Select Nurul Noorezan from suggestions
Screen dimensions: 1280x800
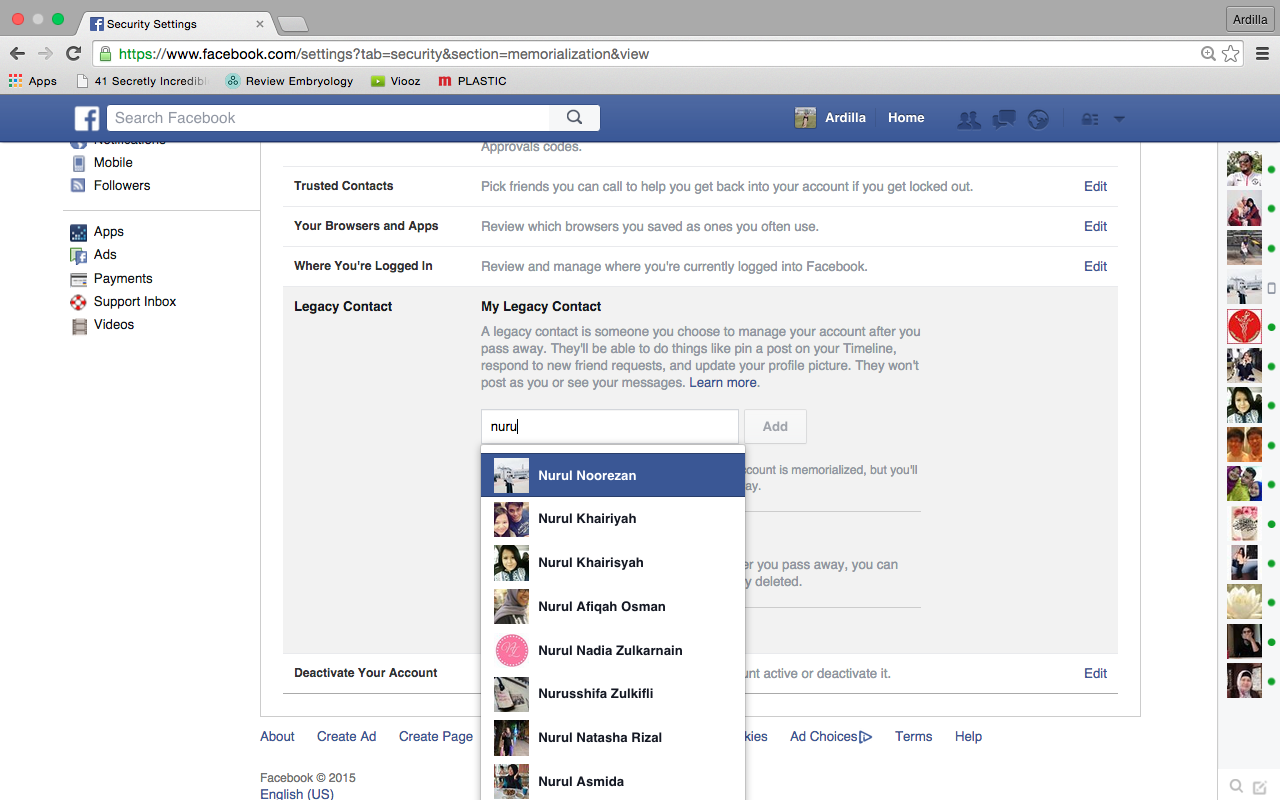(613, 475)
